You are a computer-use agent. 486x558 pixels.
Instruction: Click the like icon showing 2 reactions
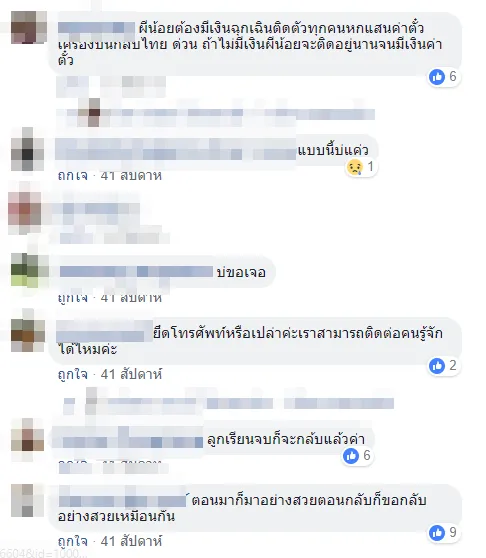tap(437, 366)
